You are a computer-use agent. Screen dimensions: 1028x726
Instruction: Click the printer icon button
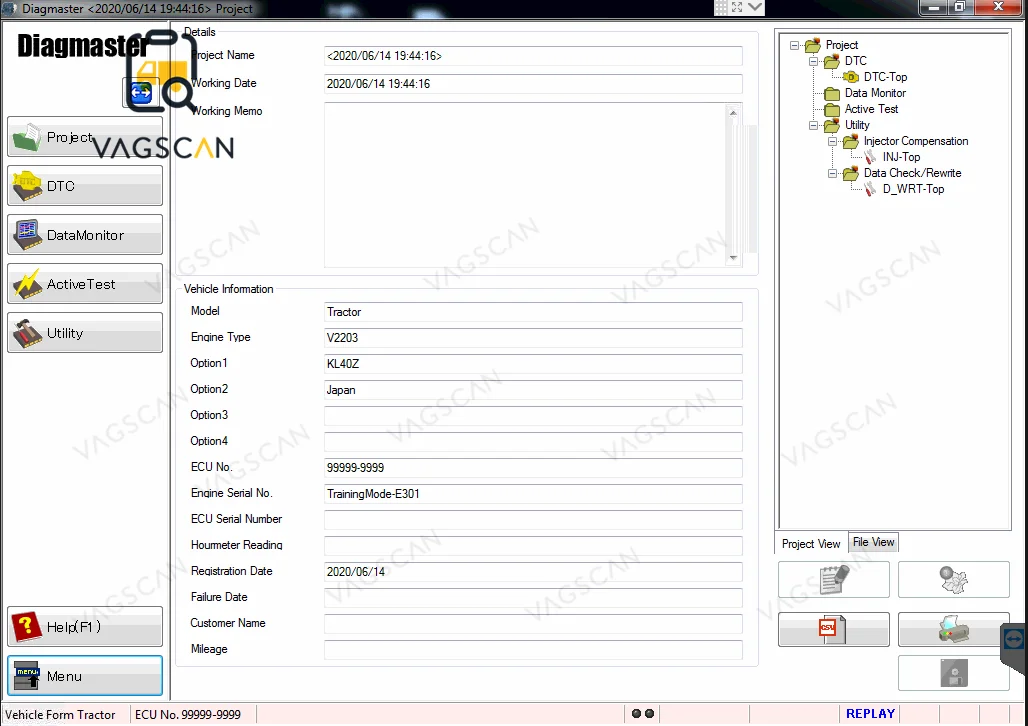point(953,629)
